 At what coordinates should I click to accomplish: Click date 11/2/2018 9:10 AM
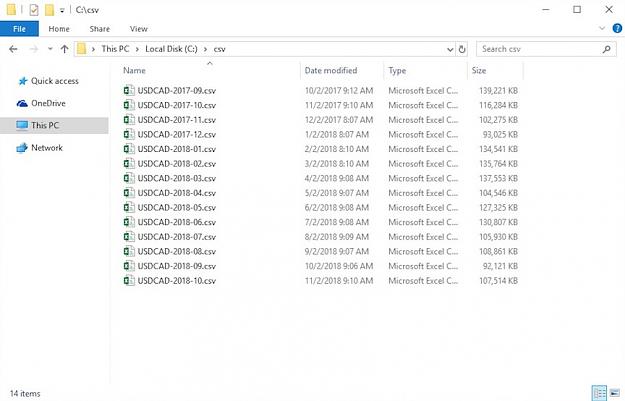(339, 281)
